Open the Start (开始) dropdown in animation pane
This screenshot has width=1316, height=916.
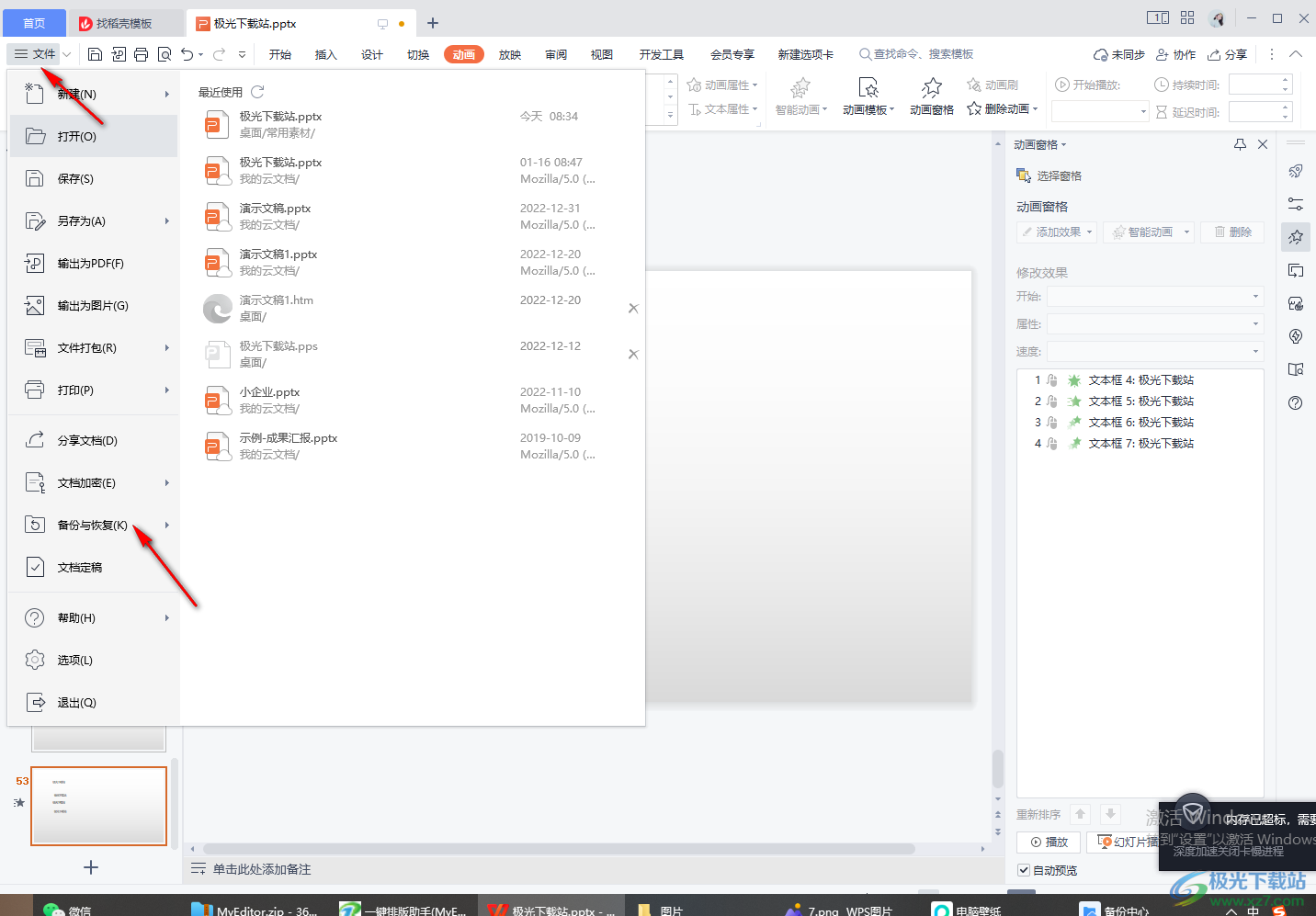pyautogui.click(x=1155, y=296)
